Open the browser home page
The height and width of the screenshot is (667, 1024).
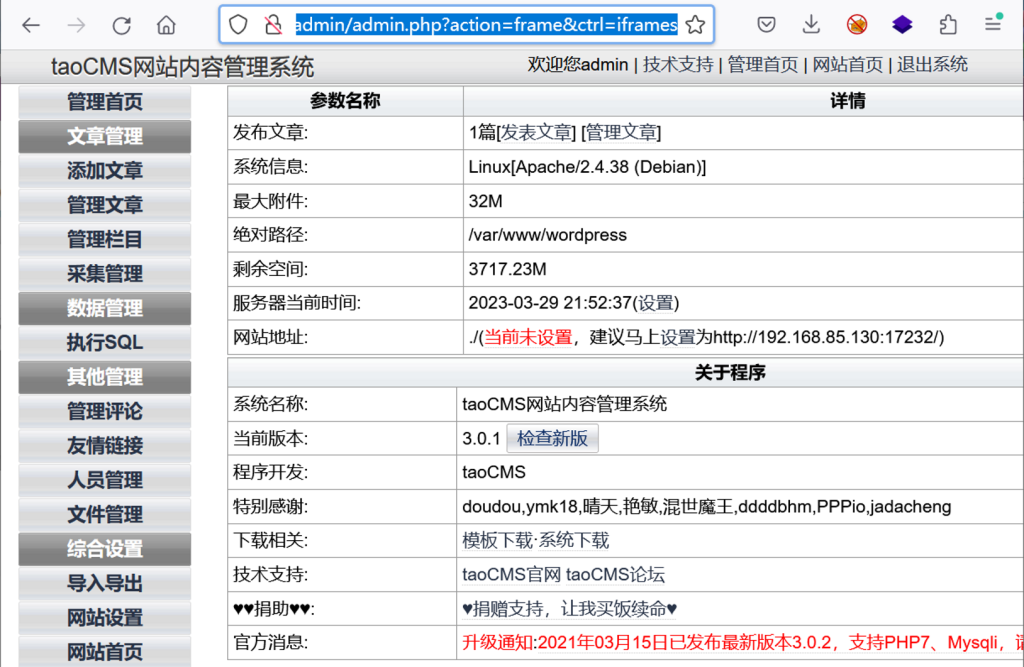click(x=167, y=25)
